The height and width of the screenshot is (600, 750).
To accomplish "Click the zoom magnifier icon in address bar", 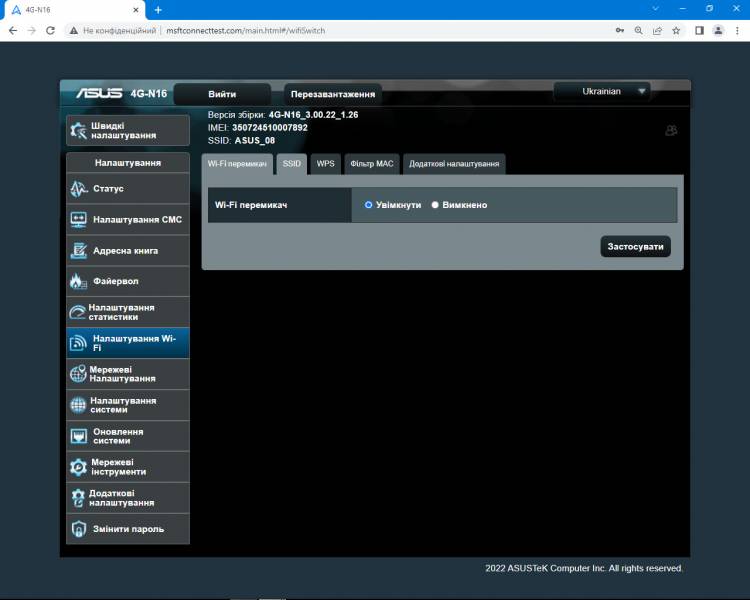I will [x=639, y=31].
